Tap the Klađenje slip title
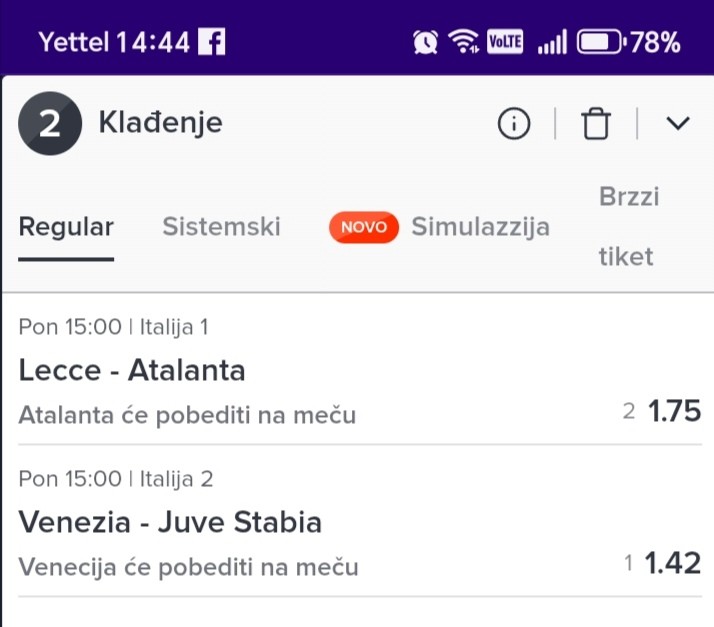 160,123
